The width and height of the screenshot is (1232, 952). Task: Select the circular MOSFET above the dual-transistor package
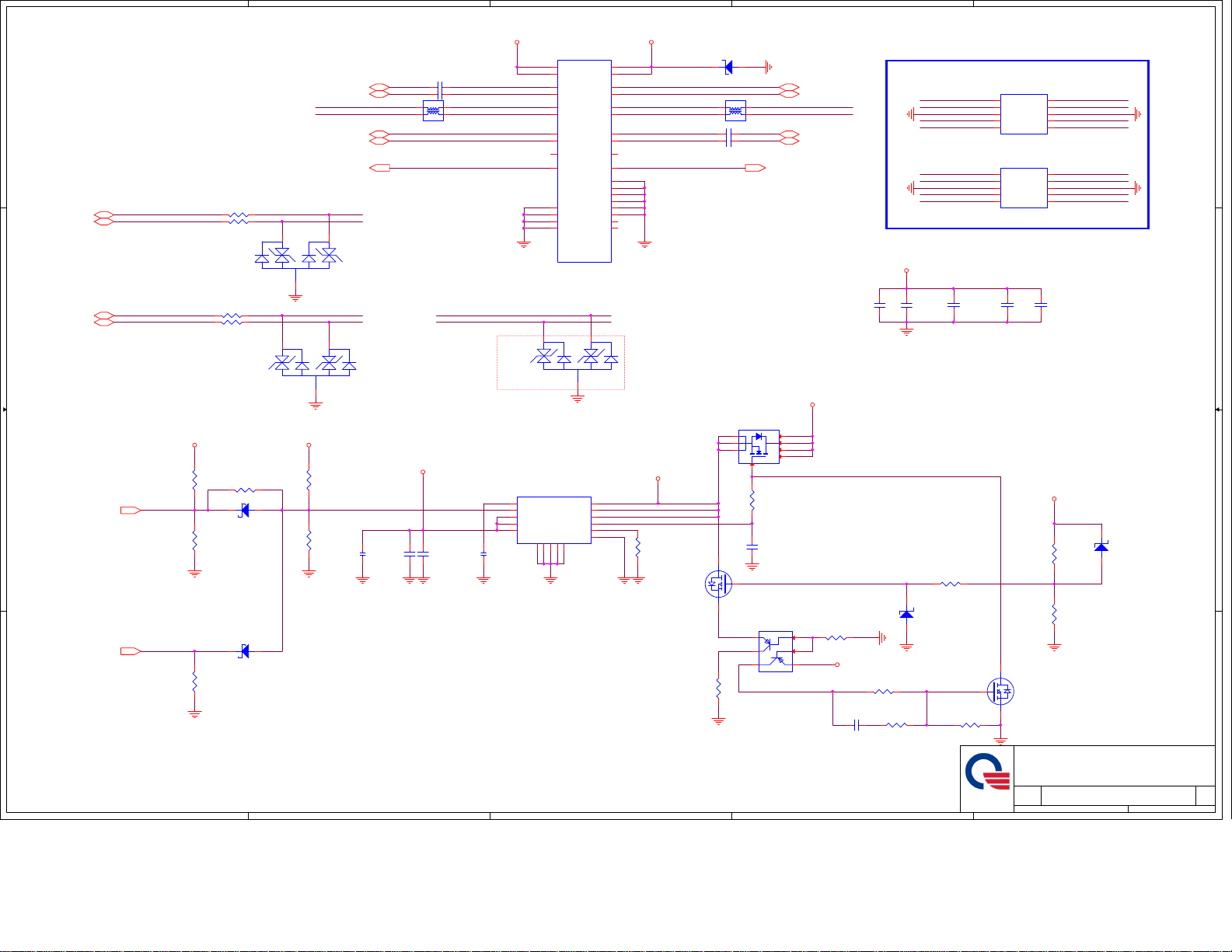pos(718,584)
